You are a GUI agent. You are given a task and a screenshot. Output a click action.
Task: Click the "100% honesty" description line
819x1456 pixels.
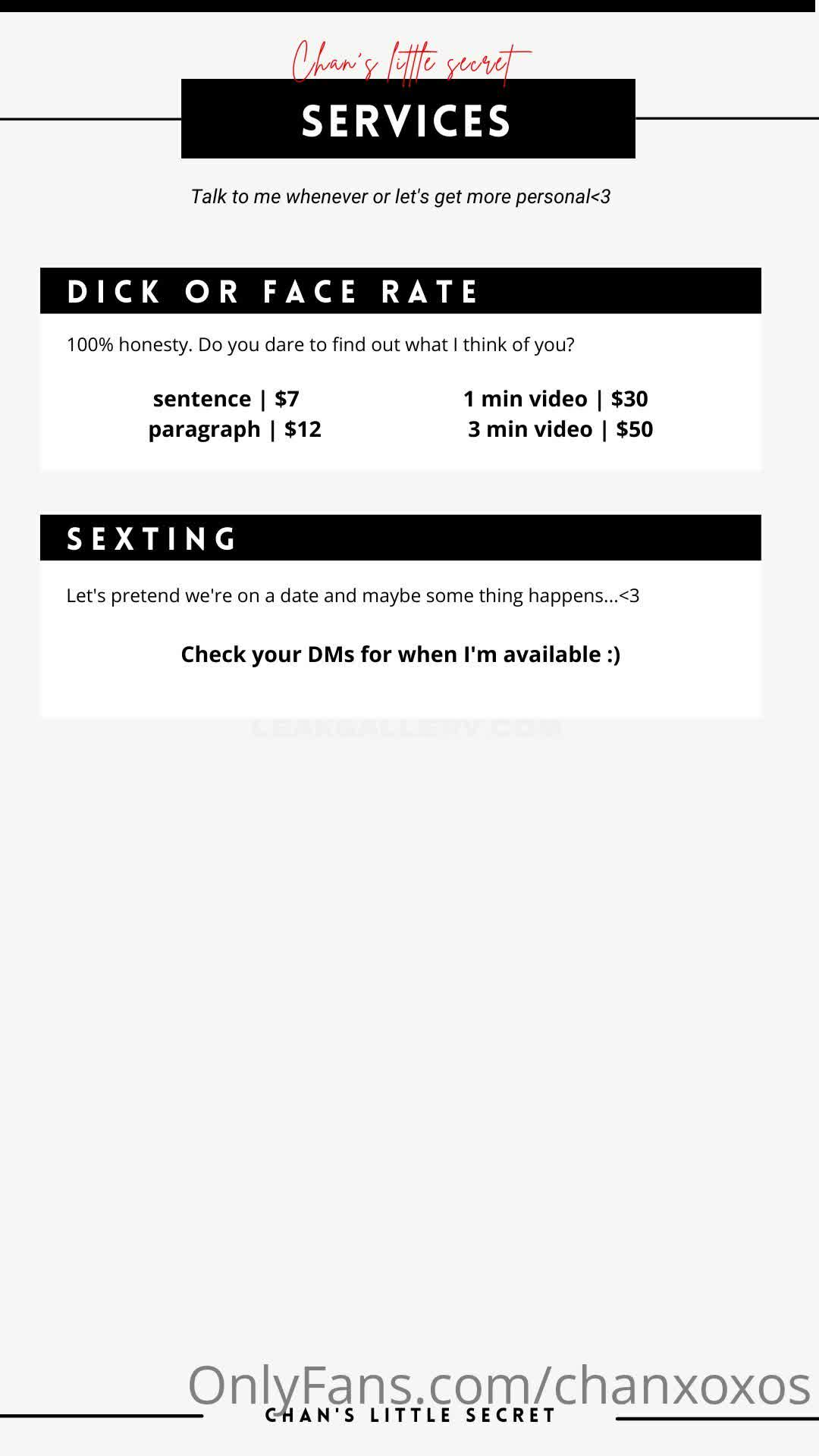tap(320, 345)
